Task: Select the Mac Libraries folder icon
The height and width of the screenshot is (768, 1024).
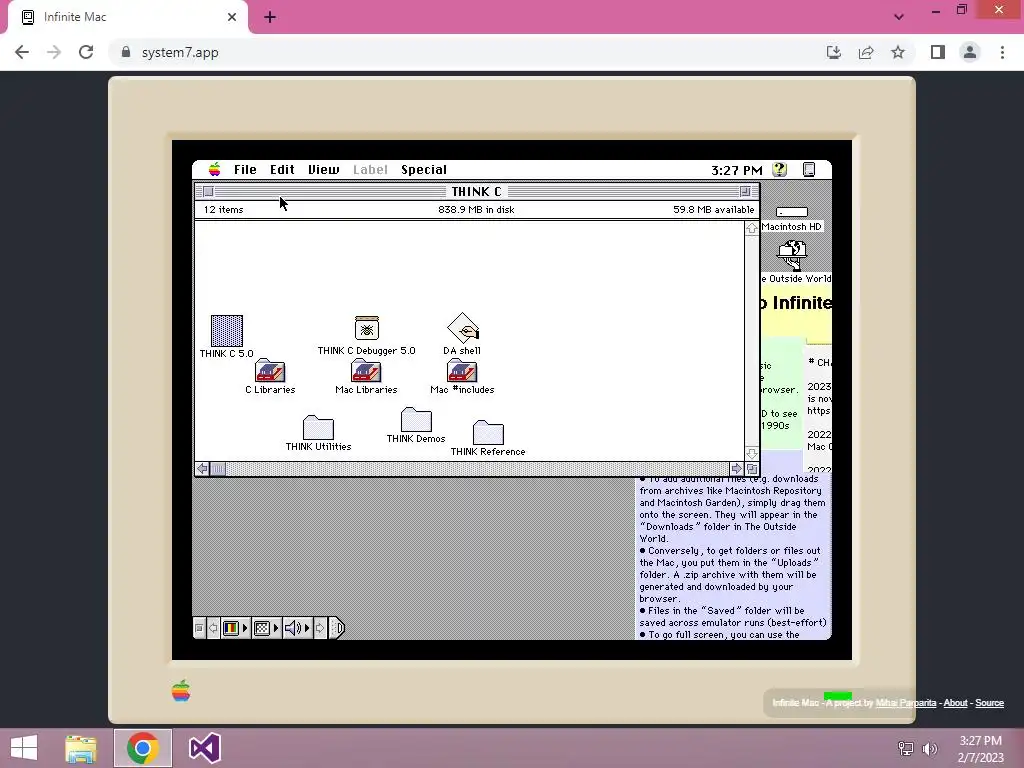Action: (366, 370)
